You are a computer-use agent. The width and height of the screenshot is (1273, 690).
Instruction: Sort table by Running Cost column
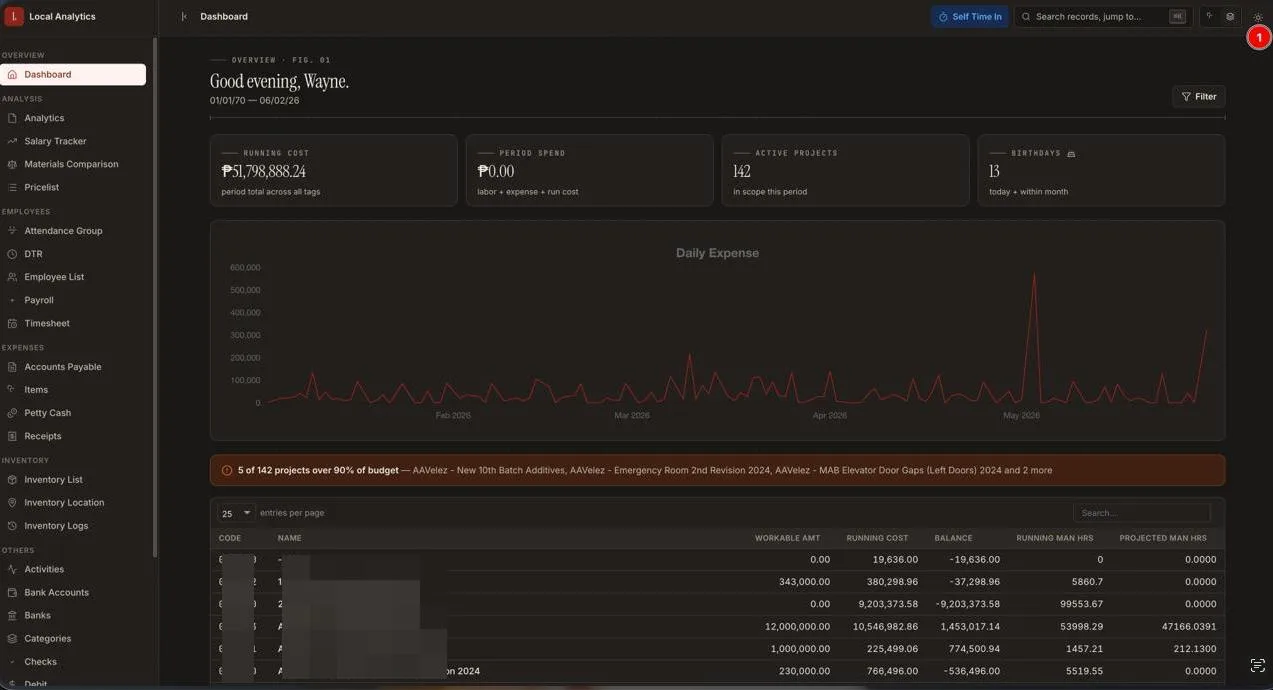(877, 538)
